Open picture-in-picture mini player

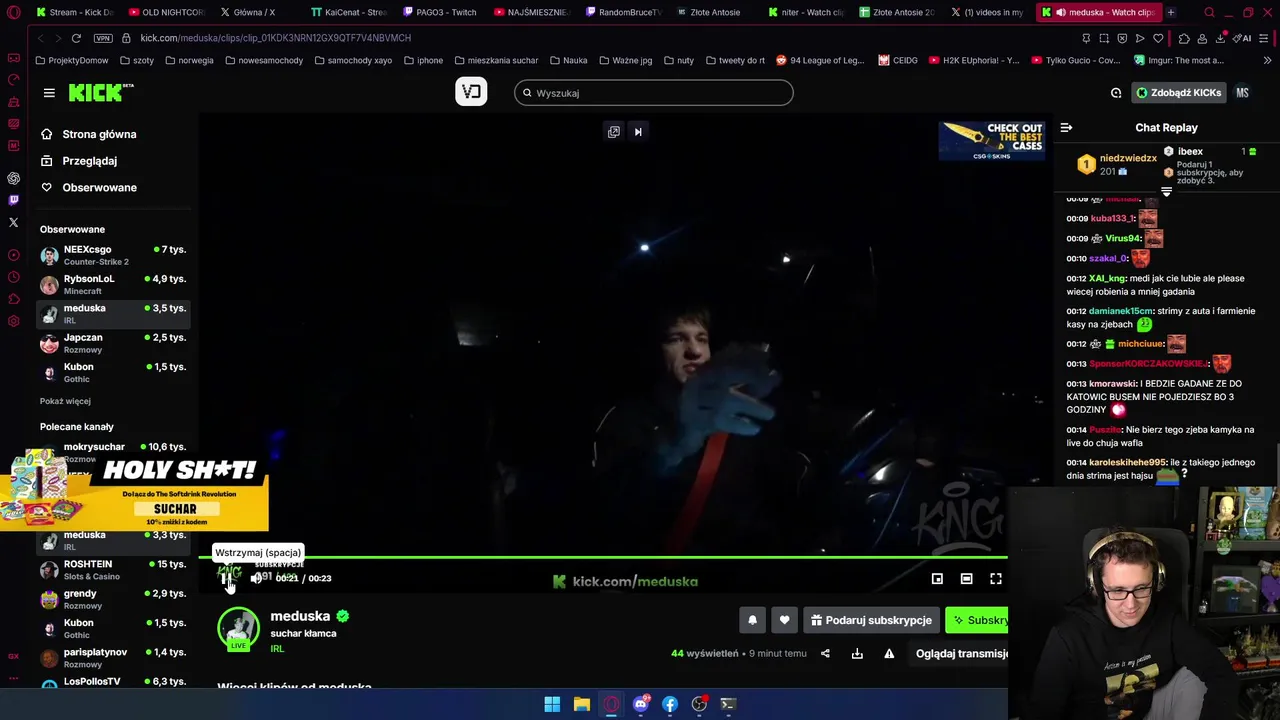937,578
